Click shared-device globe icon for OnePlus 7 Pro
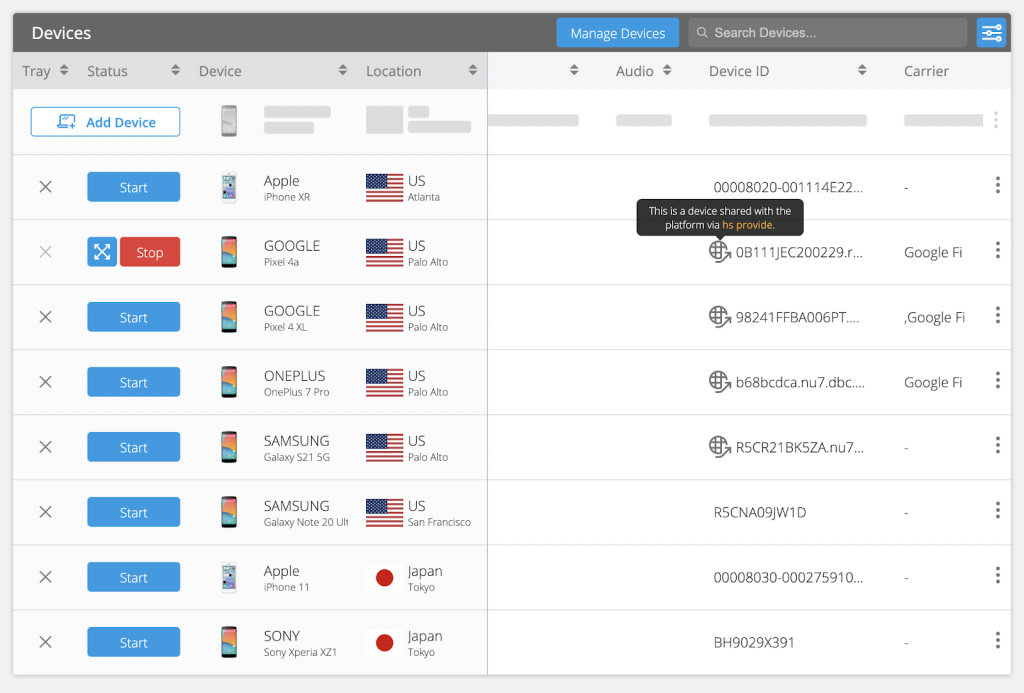 coord(720,381)
